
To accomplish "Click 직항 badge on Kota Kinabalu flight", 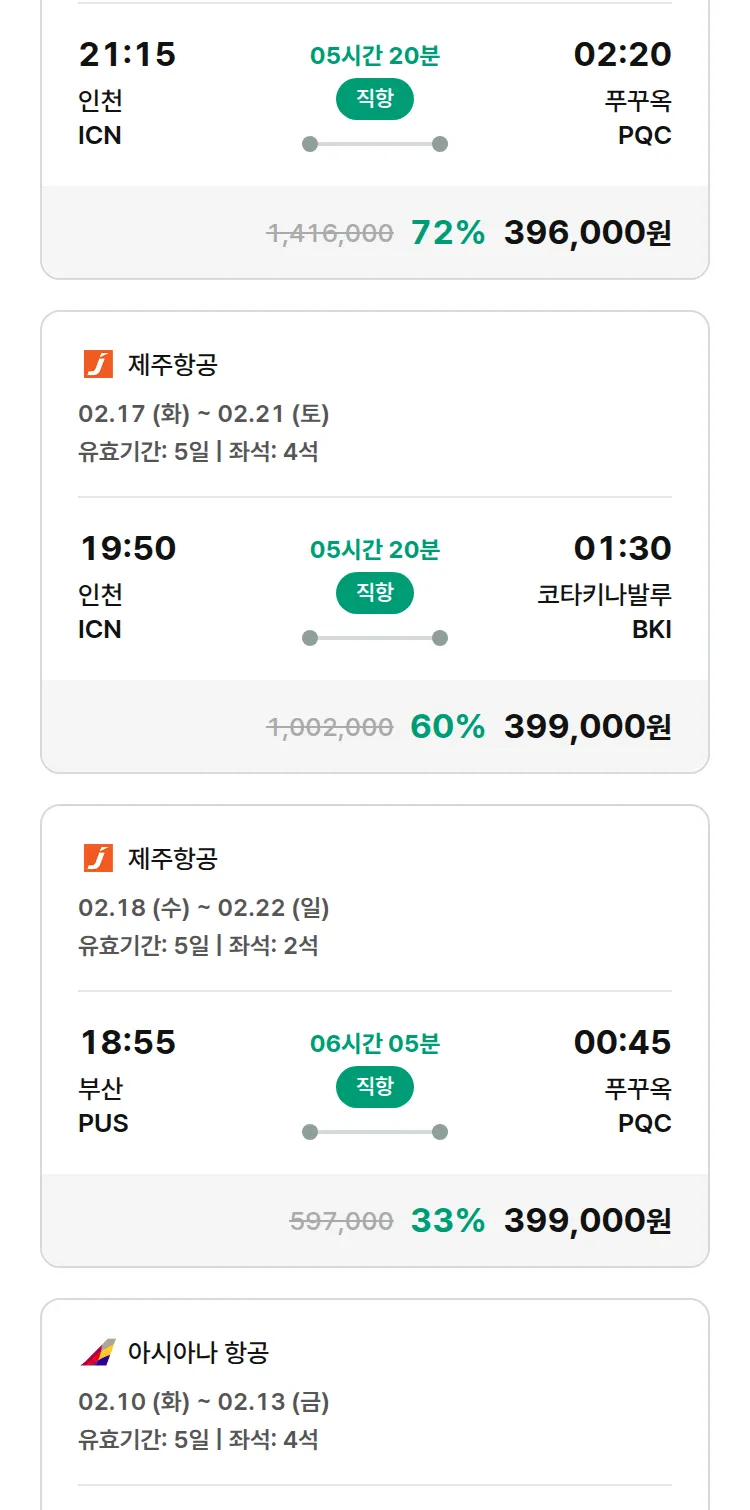I will pyautogui.click(x=374, y=592).
